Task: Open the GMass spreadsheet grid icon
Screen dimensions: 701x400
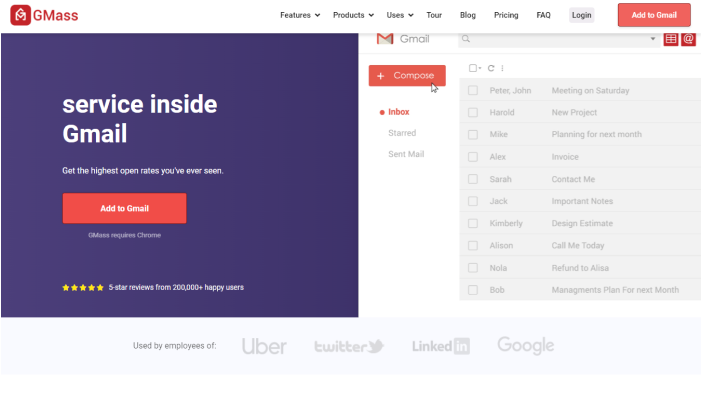Action: click(671, 39)
